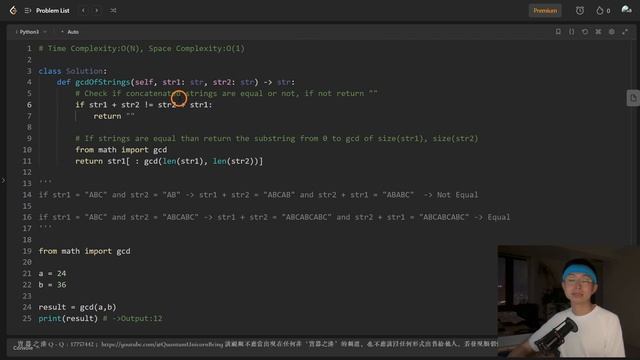Click the Console label at bottom left
This screenshot has width=640, height=360.
pyautogui.click(x=22, y=348)
